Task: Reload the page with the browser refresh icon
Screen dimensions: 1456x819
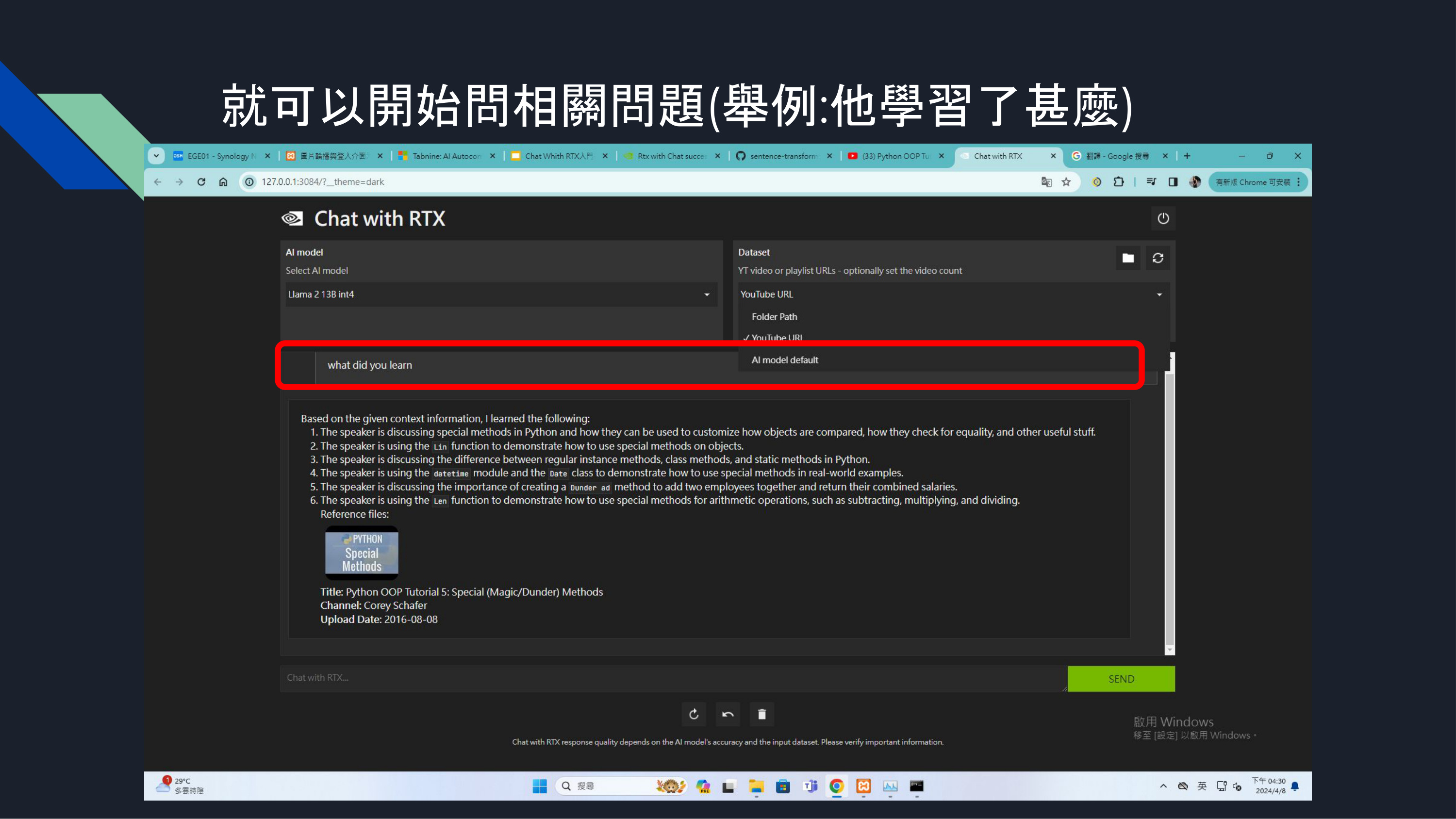Action: (x=201, y=182)
